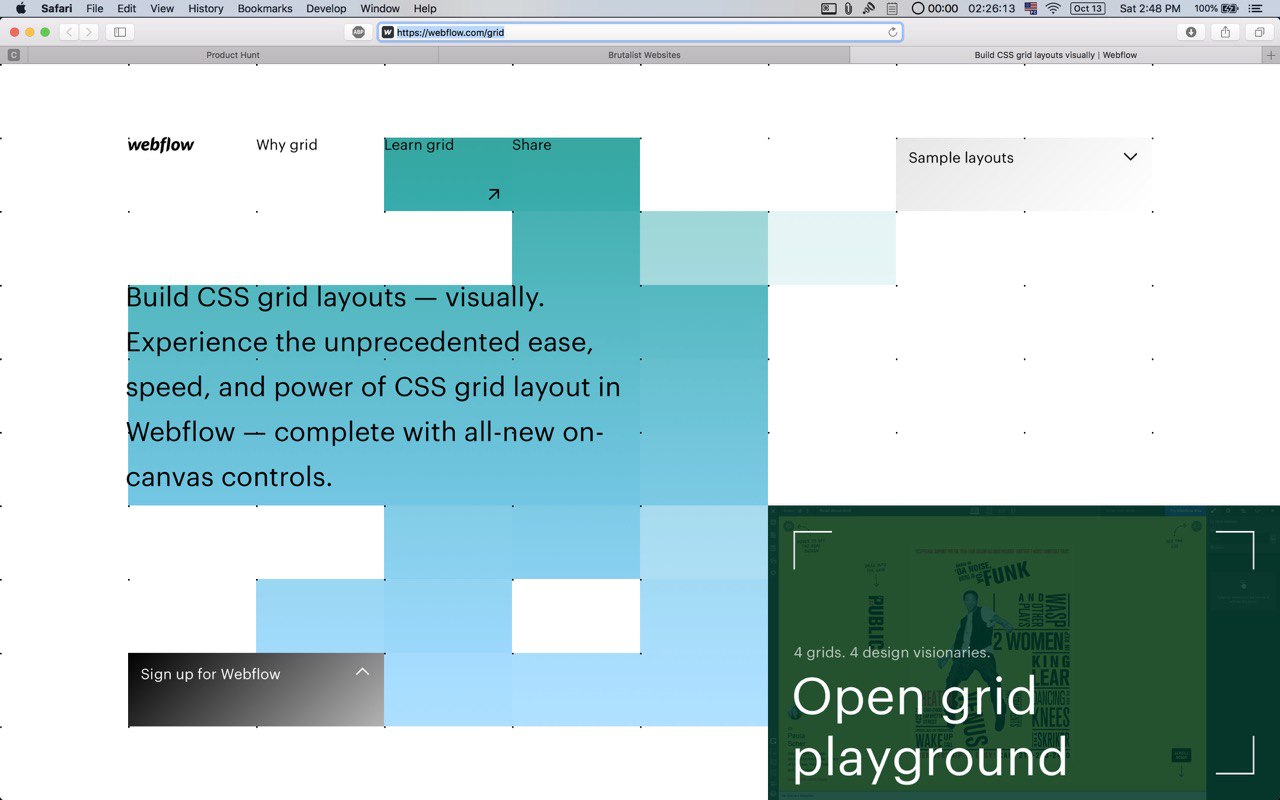Open the Sign up for Webflow panel

click(256, 690)
